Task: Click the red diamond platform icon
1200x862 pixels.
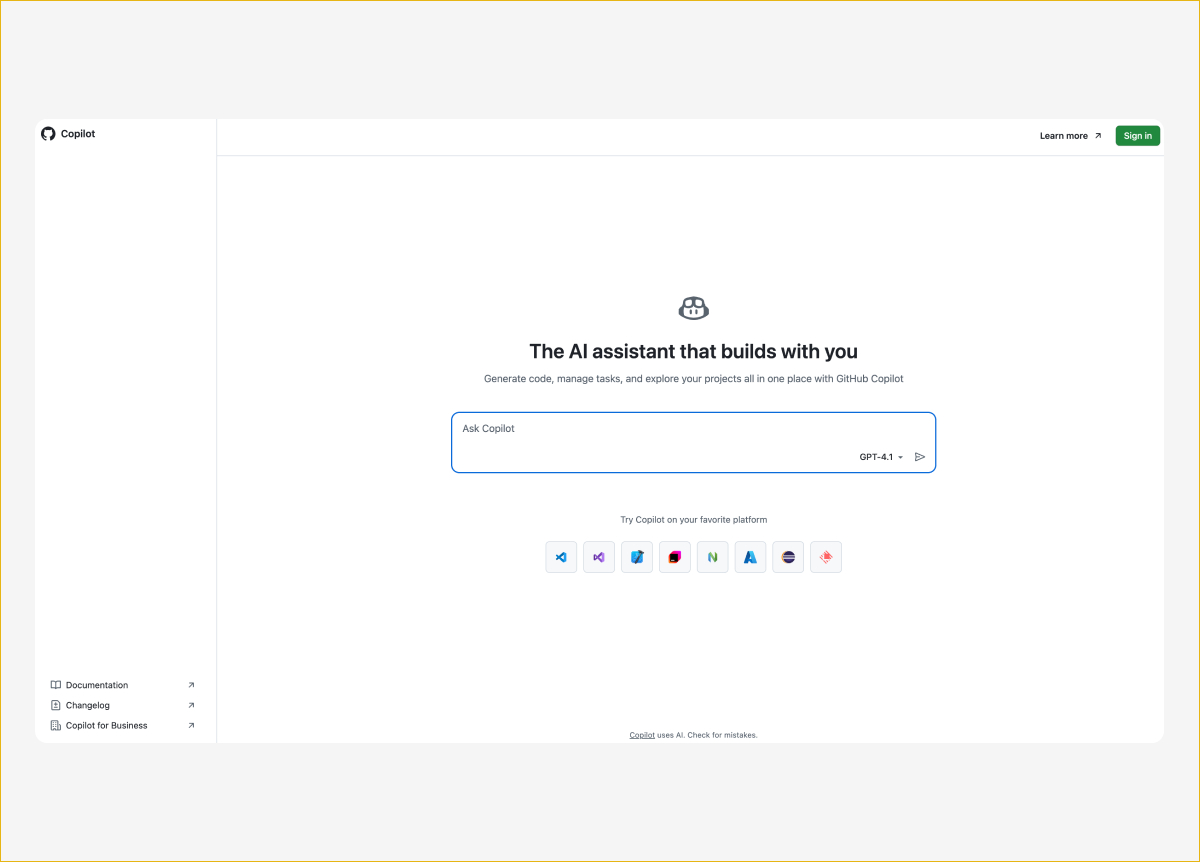Action: 826,557
